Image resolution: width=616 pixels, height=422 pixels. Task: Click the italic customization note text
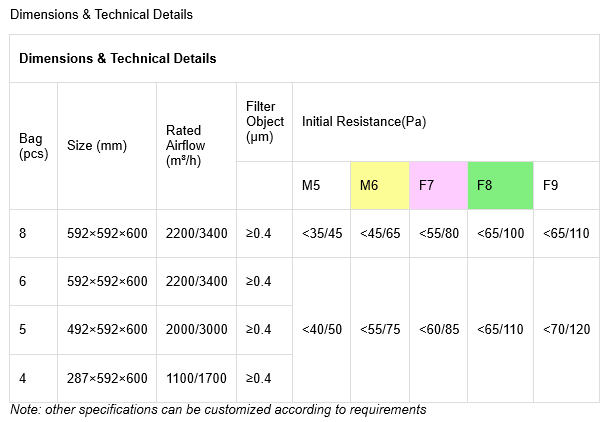[218, 409]
